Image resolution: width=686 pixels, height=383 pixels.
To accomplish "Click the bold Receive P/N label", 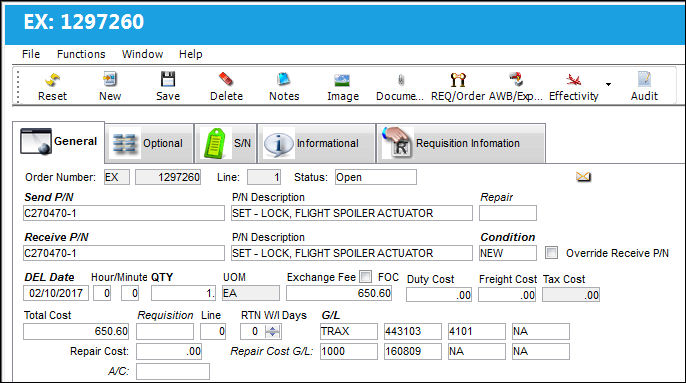I will pyautogui.click(x=56, y=237).
